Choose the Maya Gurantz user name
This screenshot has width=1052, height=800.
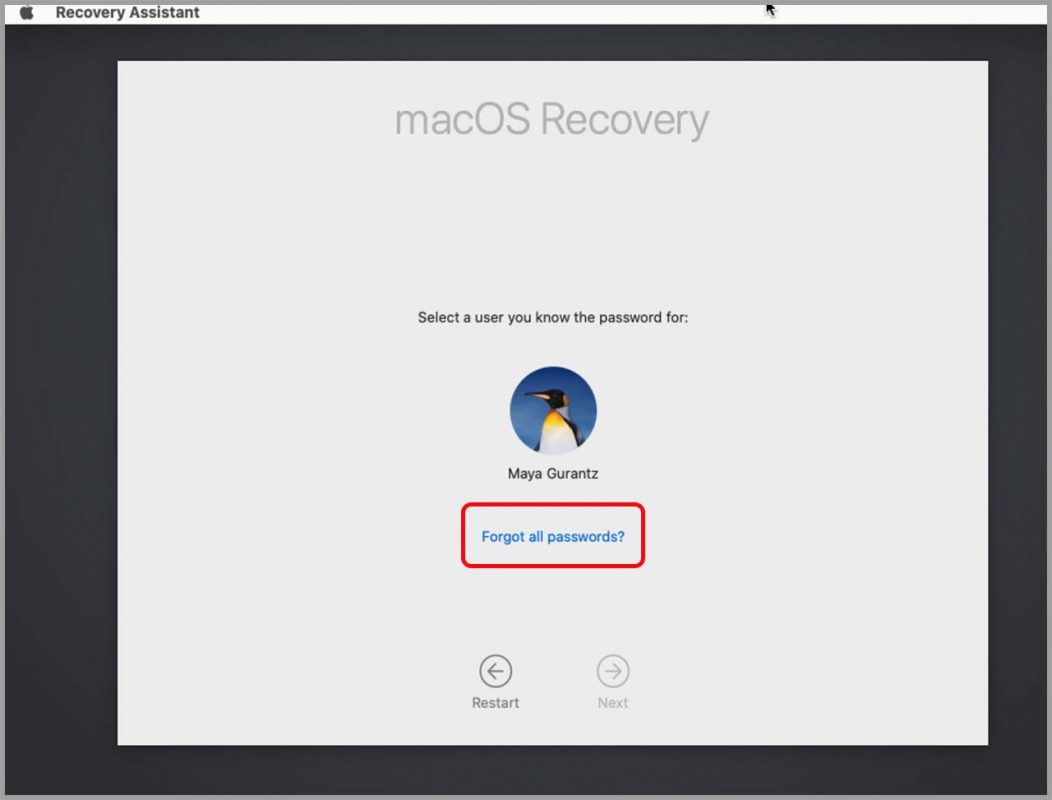pos(553,473)
